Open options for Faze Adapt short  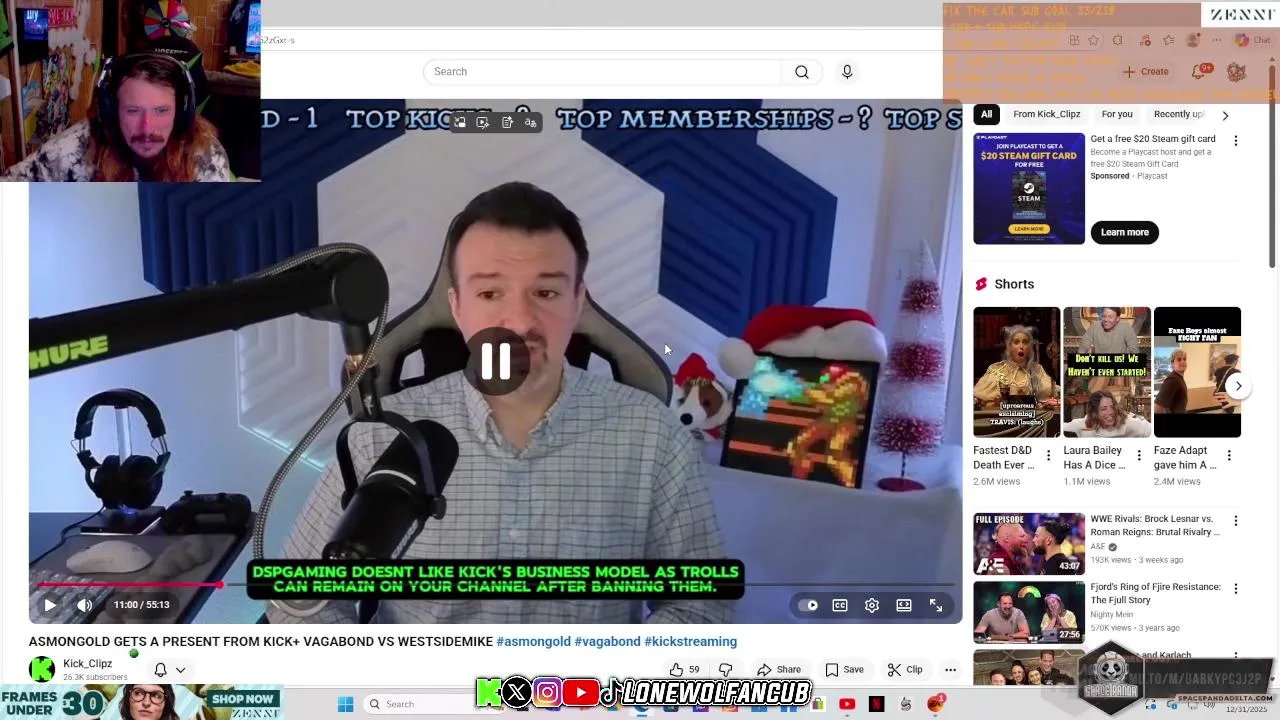coord(1229,456)
